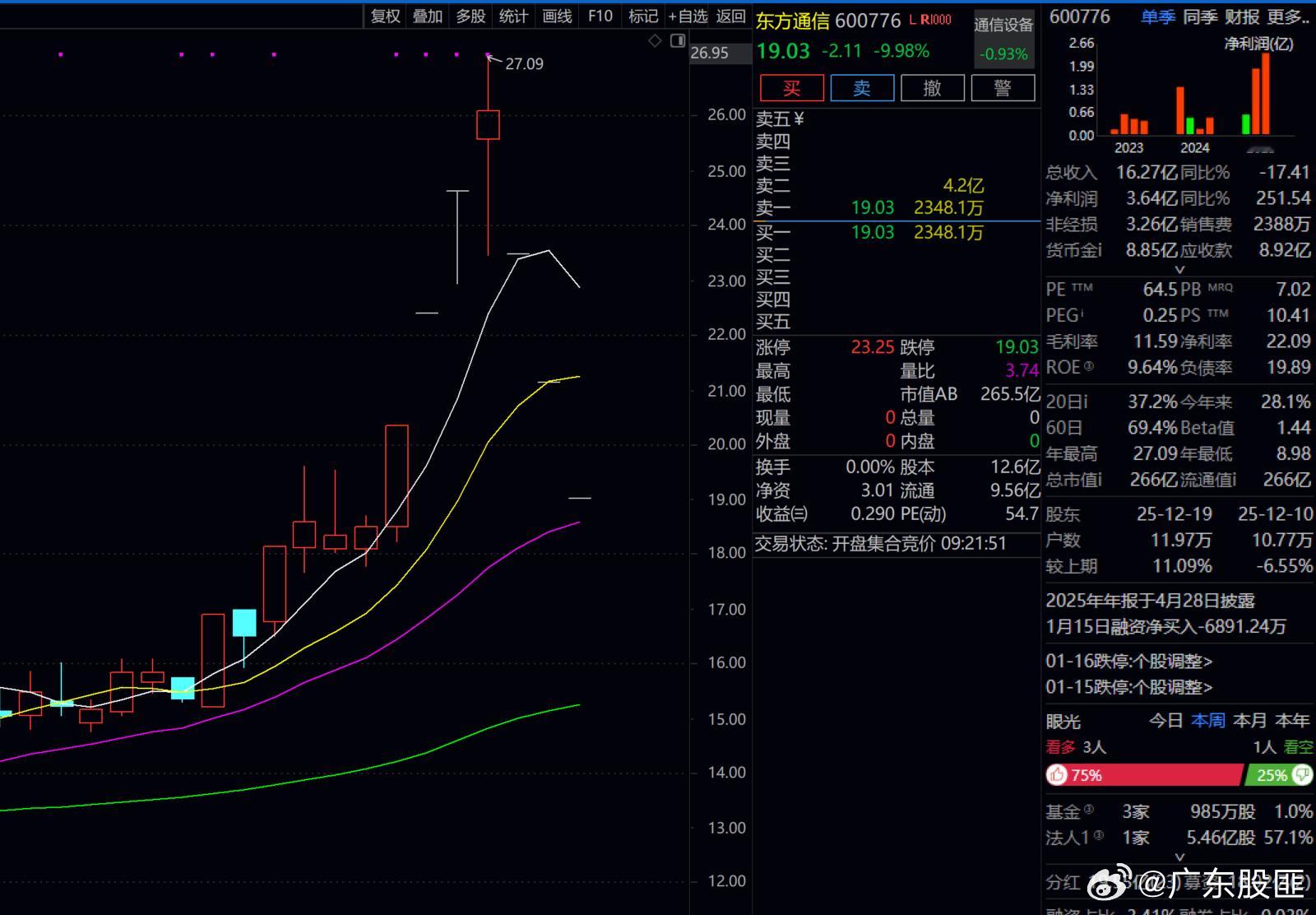Image resolution: width=1316 pixels, height=915 pixels.
Task: Click the 市值AB value 265.5亿
Action: tap(1010, 394)
